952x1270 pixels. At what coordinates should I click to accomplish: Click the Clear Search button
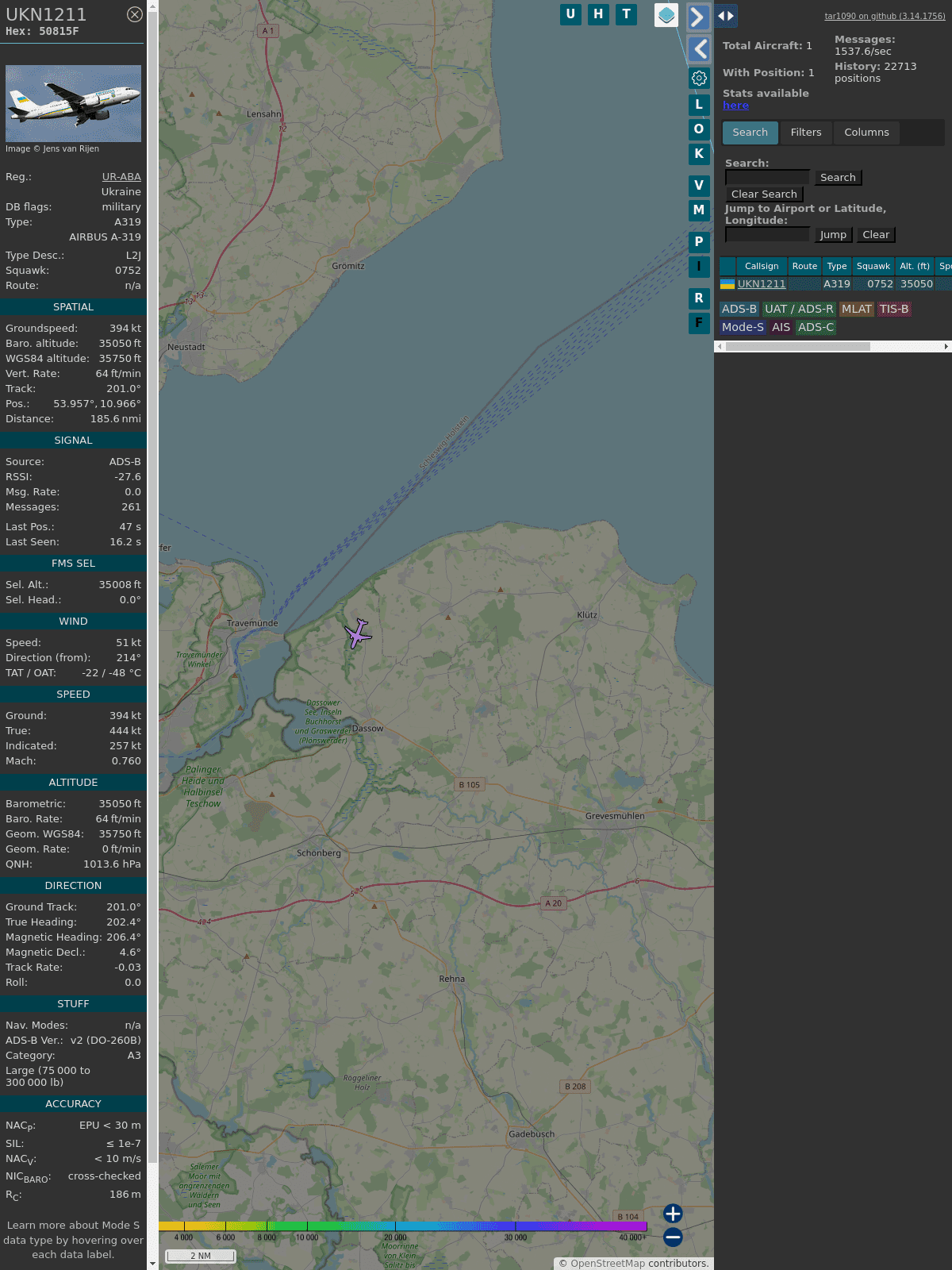pyautogui.click(x=764, y=194)
